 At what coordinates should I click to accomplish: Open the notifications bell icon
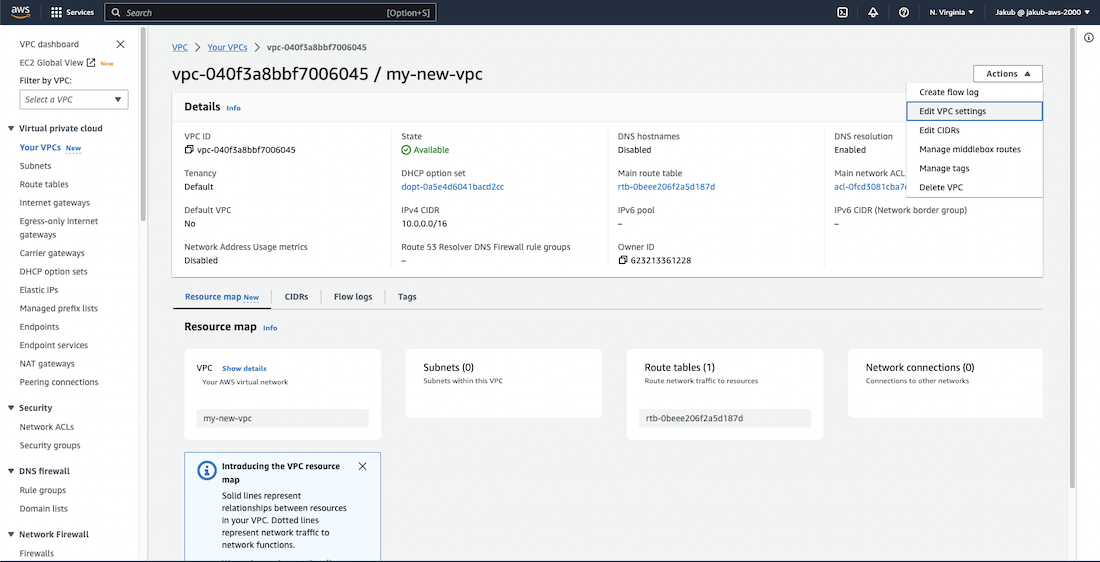(873, 13)
